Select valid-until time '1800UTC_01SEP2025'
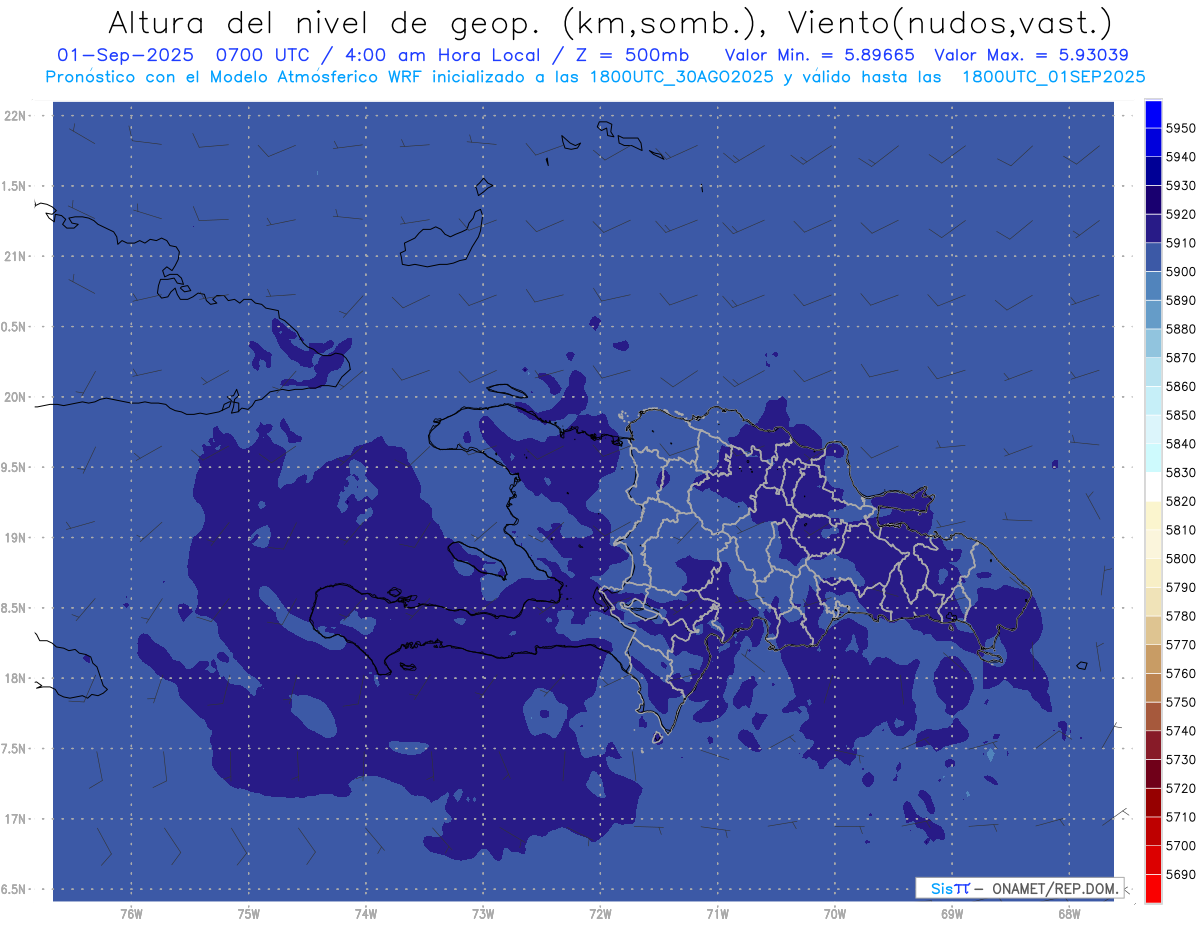1200x927 pixels. coord(1053,76)
